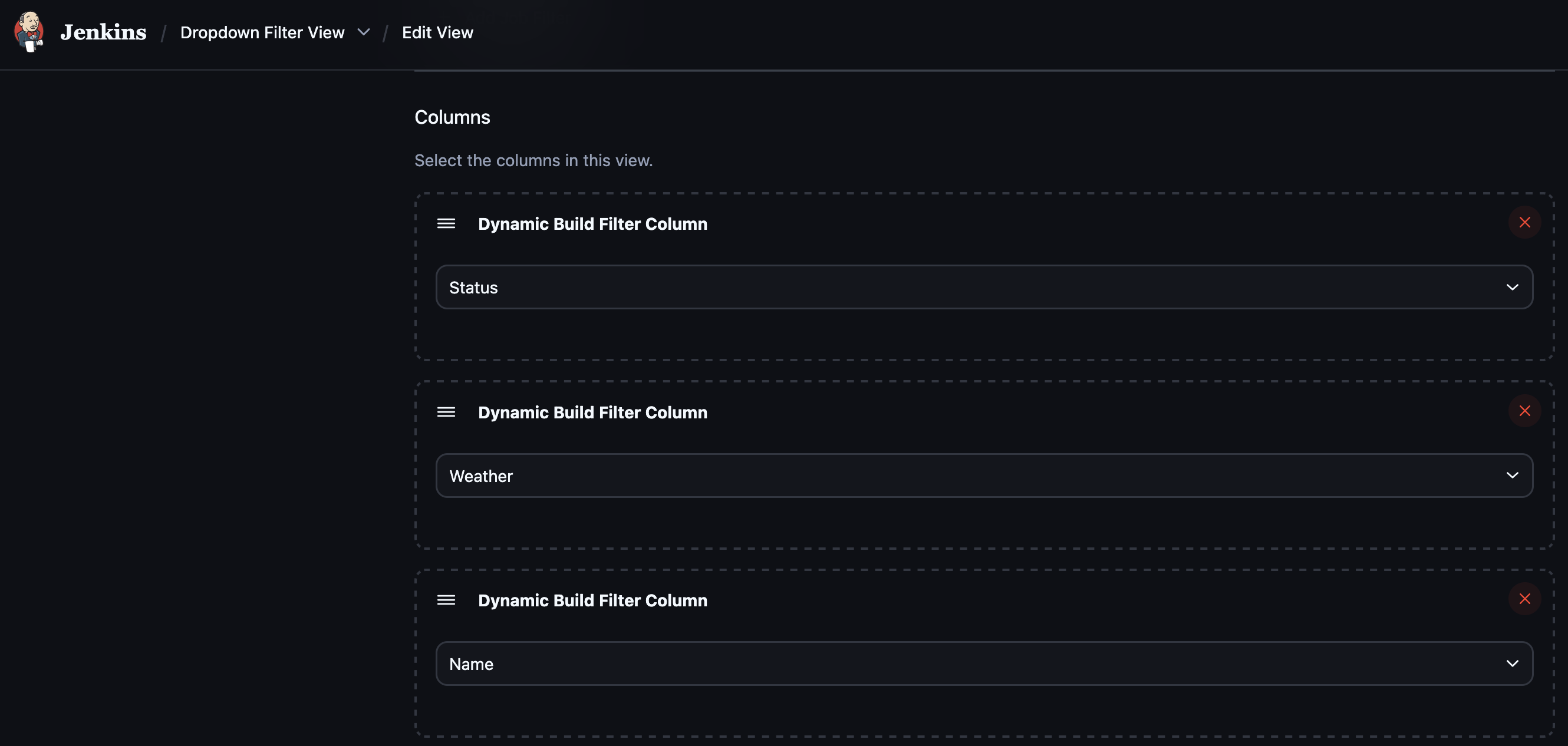Click the Jenkins breadcrumb link
Screen dimensions: 1568x746
point(102,32)
